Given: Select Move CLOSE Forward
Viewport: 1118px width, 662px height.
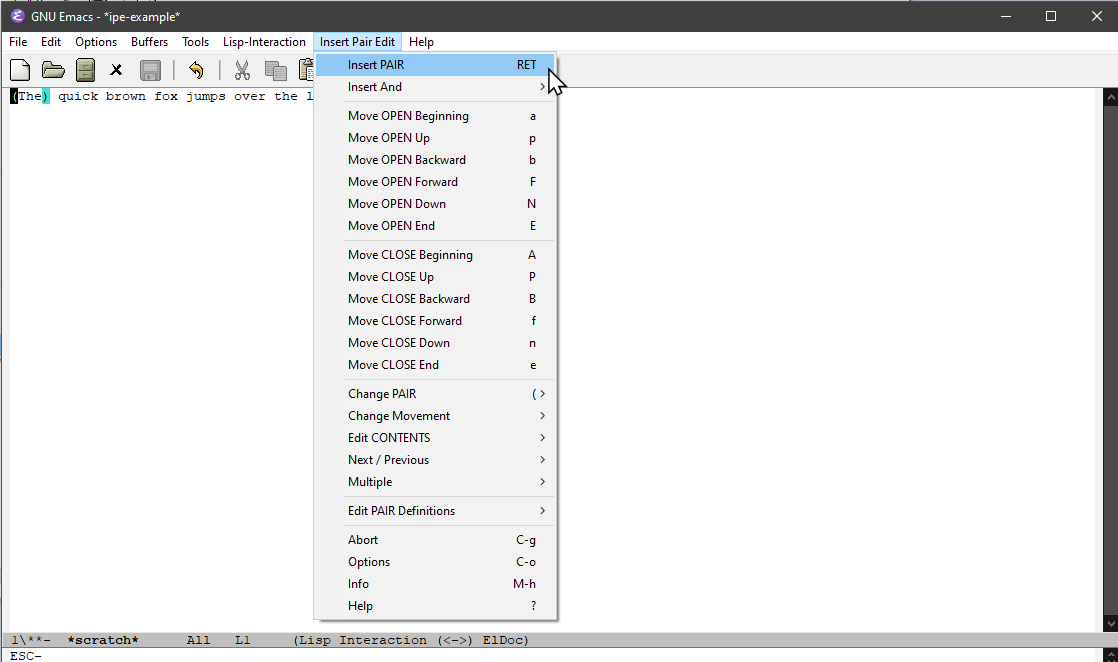Looking at the screenshot, I should coord(435,321).
